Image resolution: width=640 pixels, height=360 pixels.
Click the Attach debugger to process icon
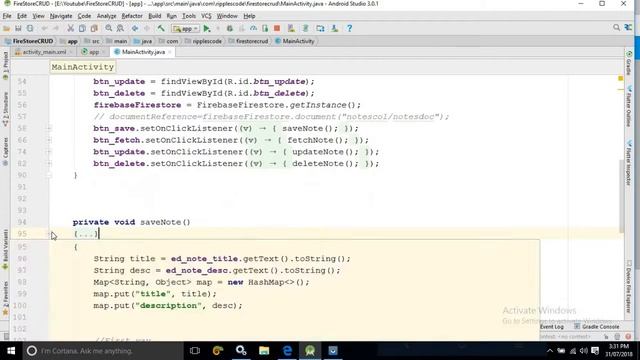pos(265,28)
